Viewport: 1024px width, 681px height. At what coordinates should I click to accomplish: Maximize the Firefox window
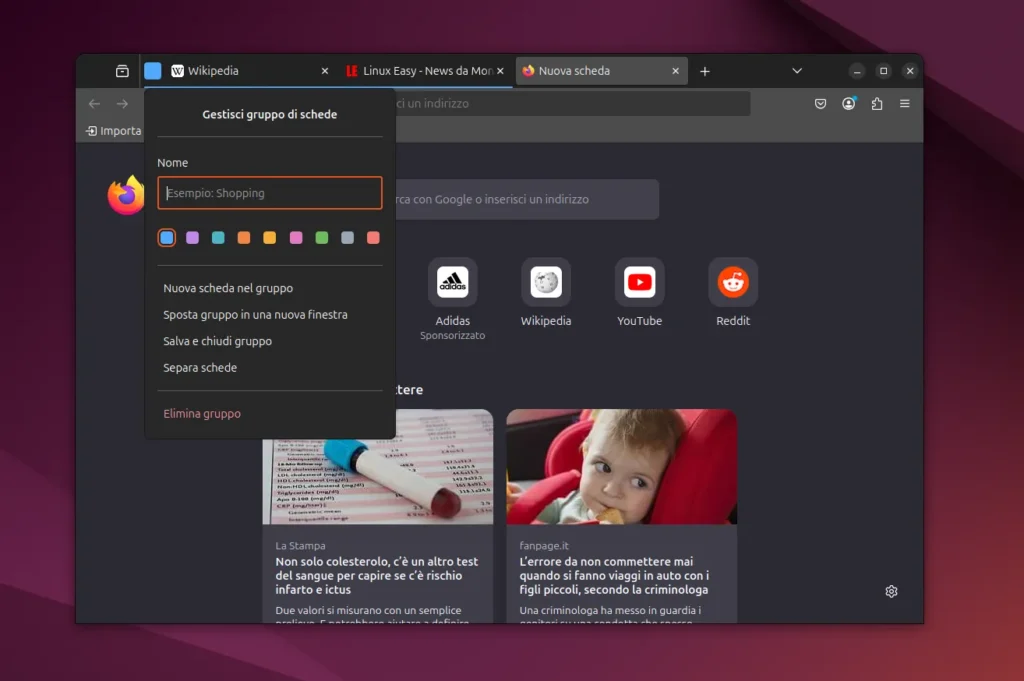click(884, 71)
